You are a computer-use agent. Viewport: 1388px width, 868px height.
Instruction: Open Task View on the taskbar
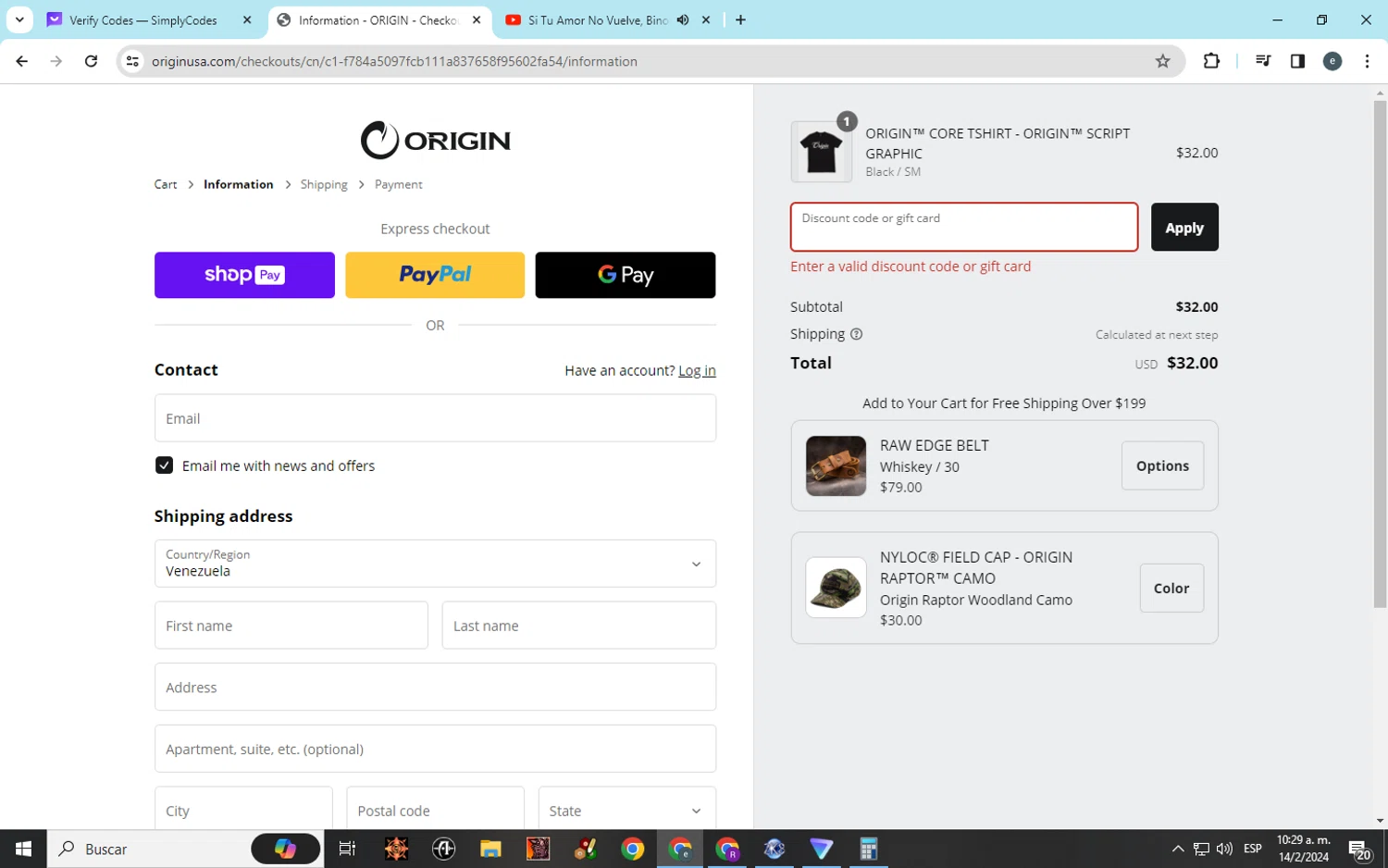coord(347,849)
